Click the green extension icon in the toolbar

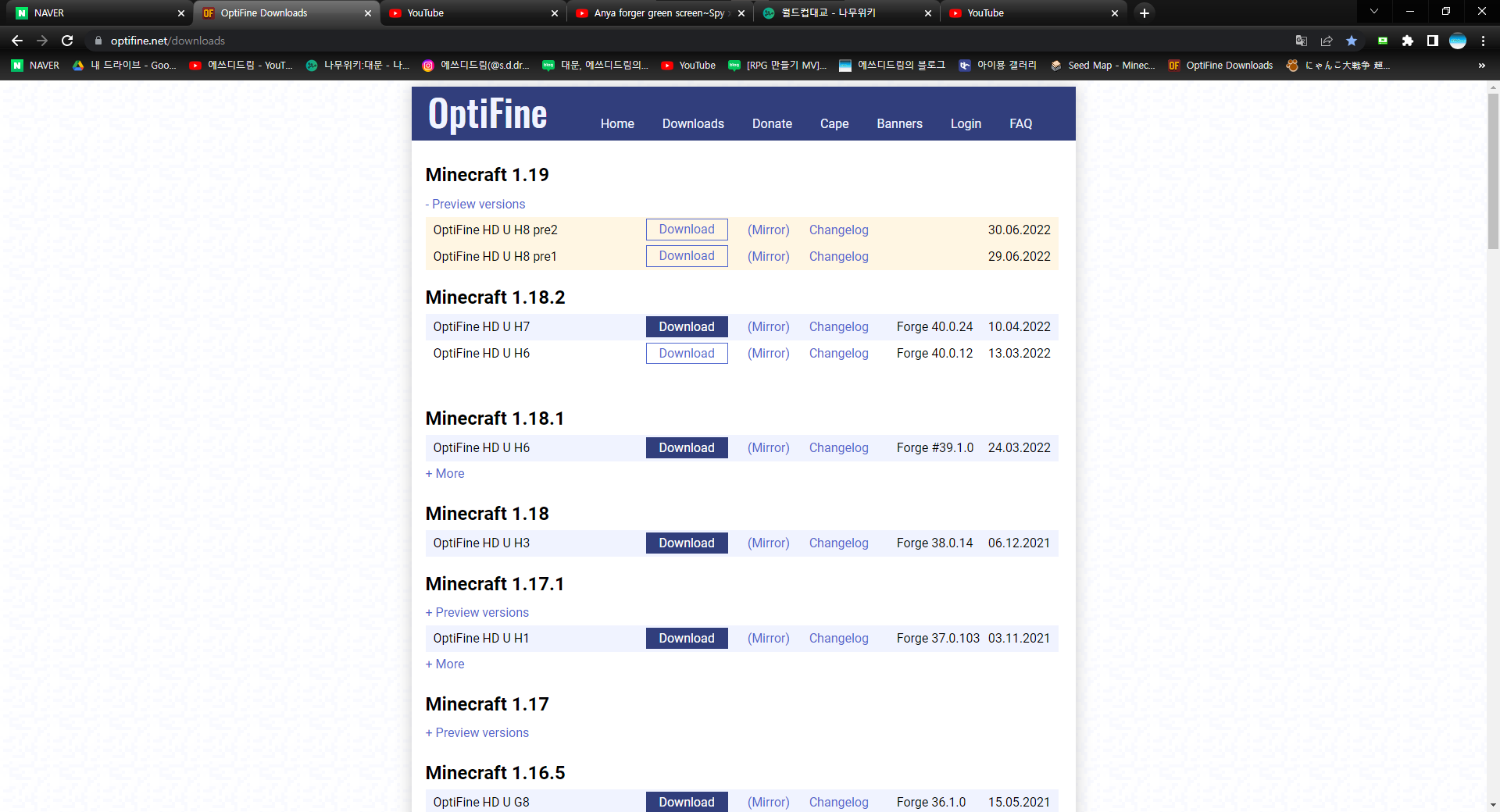(1383, 41)
